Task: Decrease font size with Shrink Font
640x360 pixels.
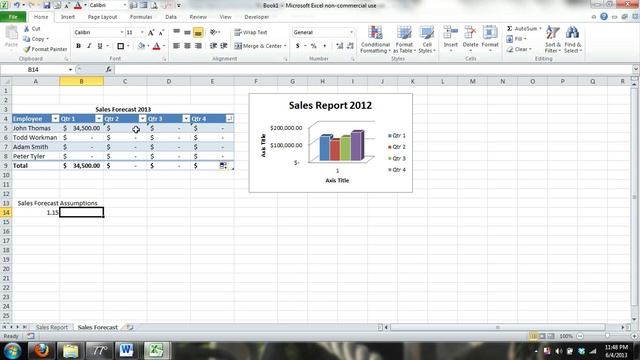Action: click(161, 33)
